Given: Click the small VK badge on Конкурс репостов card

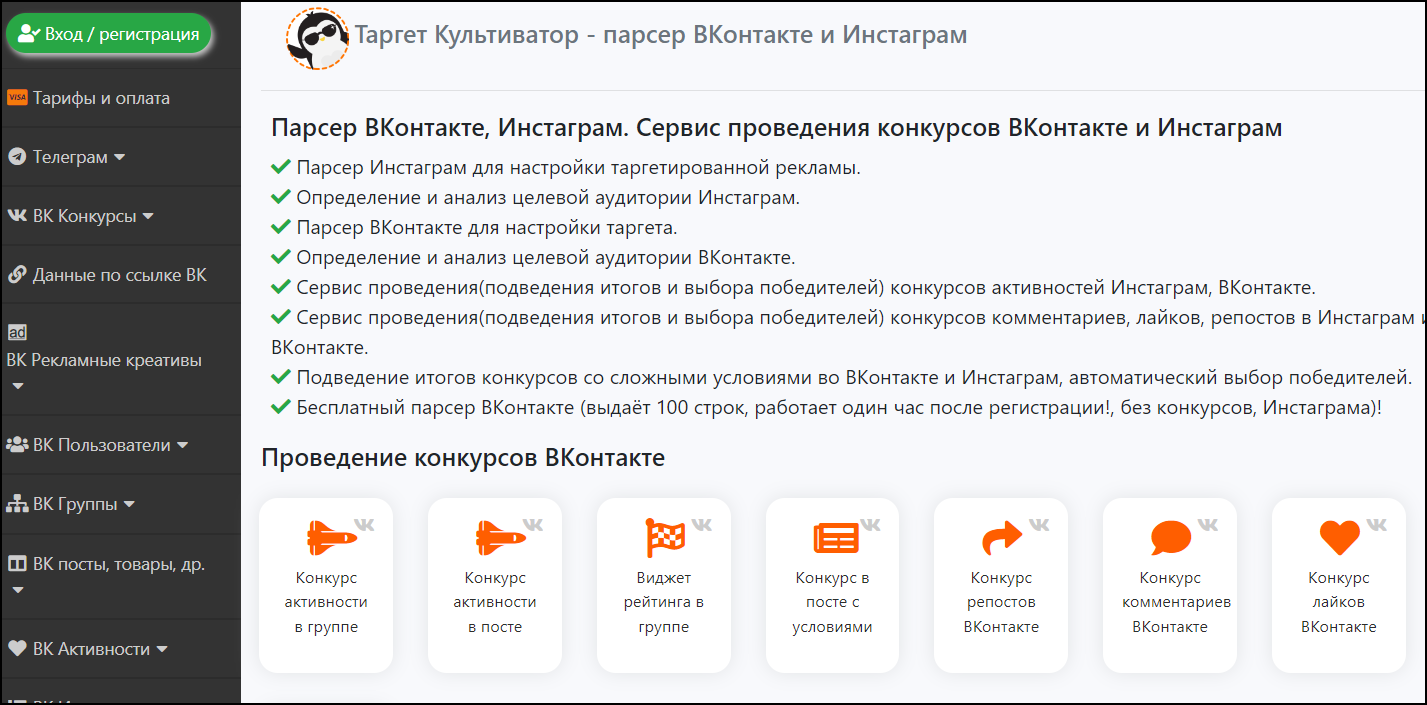Looking at the screenshot, I should (1040, 525).
